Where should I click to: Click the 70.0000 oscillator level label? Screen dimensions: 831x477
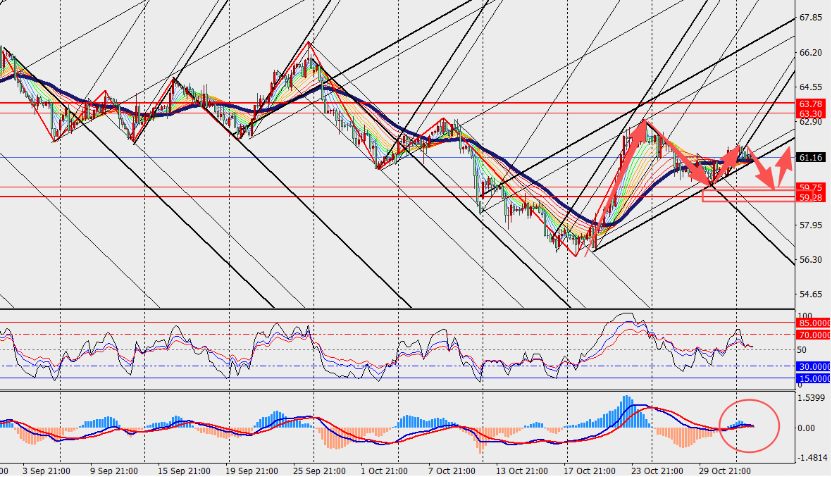click(x=812, y=335)
